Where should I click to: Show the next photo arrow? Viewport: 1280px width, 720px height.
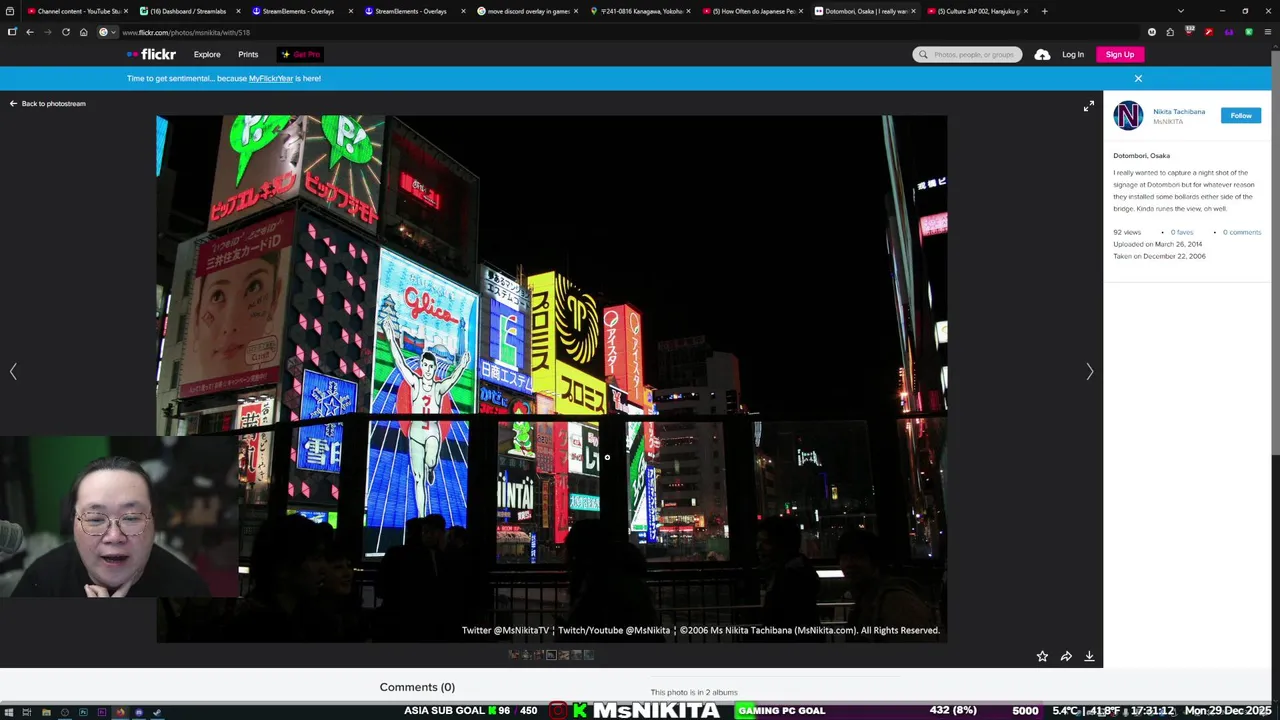click(x=1090, y=371)
